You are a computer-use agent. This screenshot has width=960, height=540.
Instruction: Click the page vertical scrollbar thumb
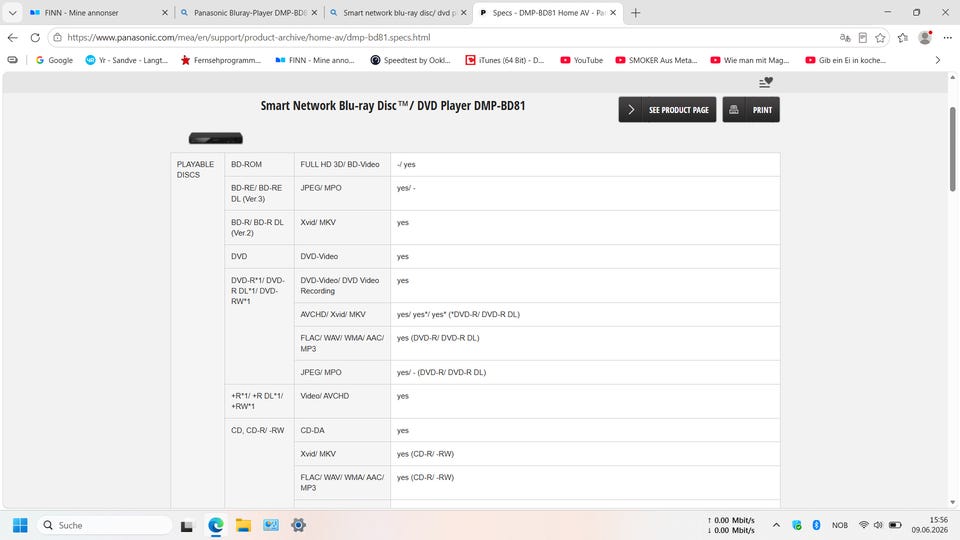[x=952, y=149]
